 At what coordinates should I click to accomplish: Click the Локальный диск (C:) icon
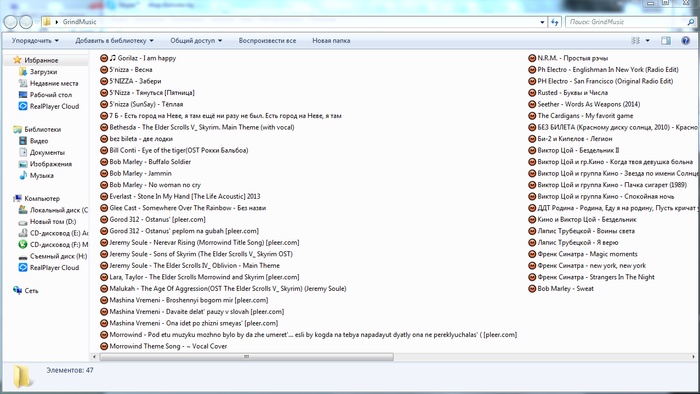click(x=23, y=210)
